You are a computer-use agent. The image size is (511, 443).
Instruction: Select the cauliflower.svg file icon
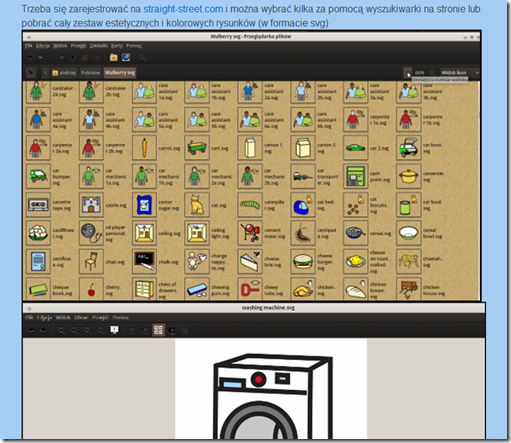click(38, 233)
